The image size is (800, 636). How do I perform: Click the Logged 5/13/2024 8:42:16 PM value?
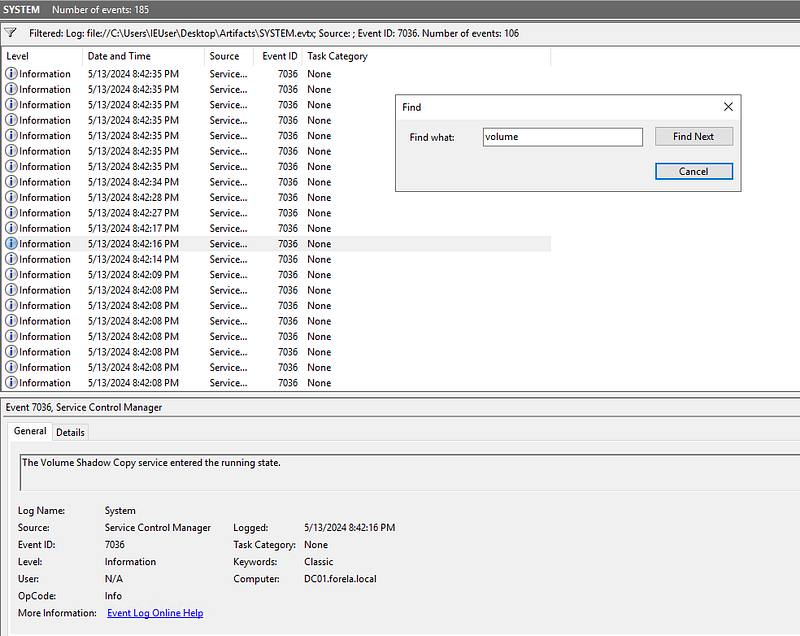click(x=349, y=528)
